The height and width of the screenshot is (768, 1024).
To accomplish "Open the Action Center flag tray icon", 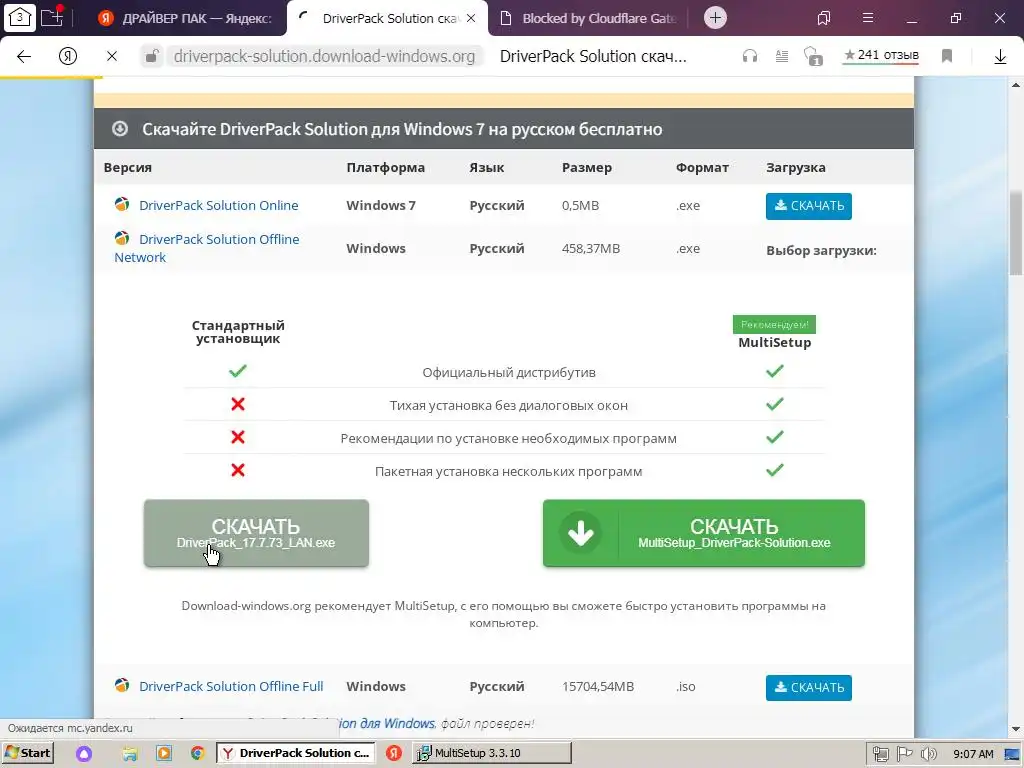I will [x=904, y=754].
